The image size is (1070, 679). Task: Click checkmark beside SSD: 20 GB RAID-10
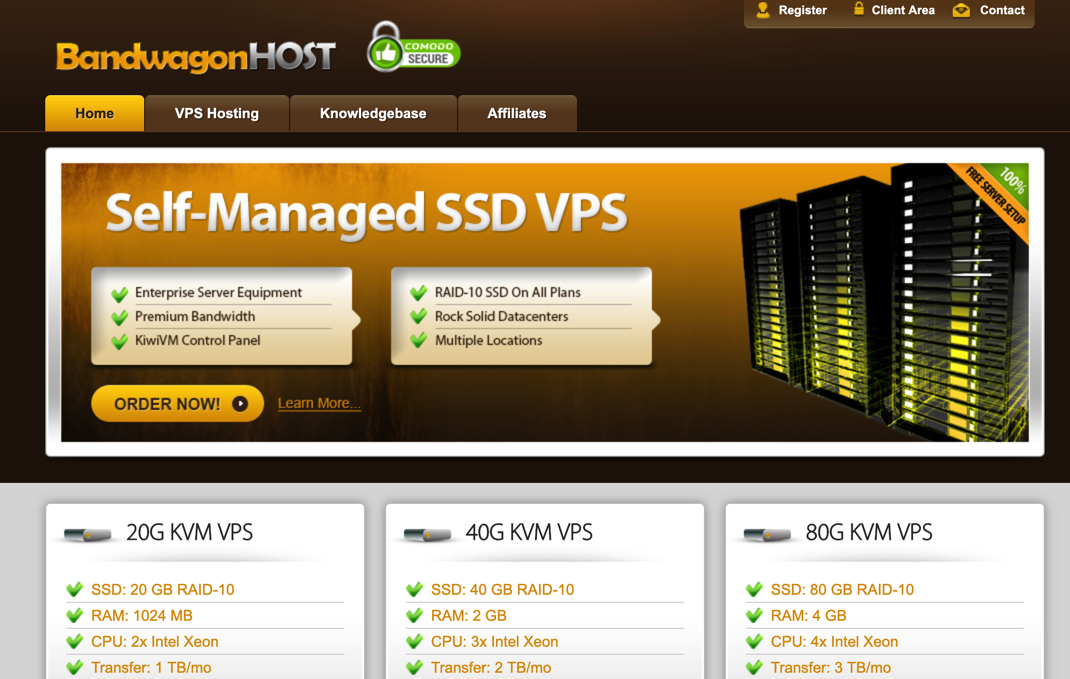point(74,589)
